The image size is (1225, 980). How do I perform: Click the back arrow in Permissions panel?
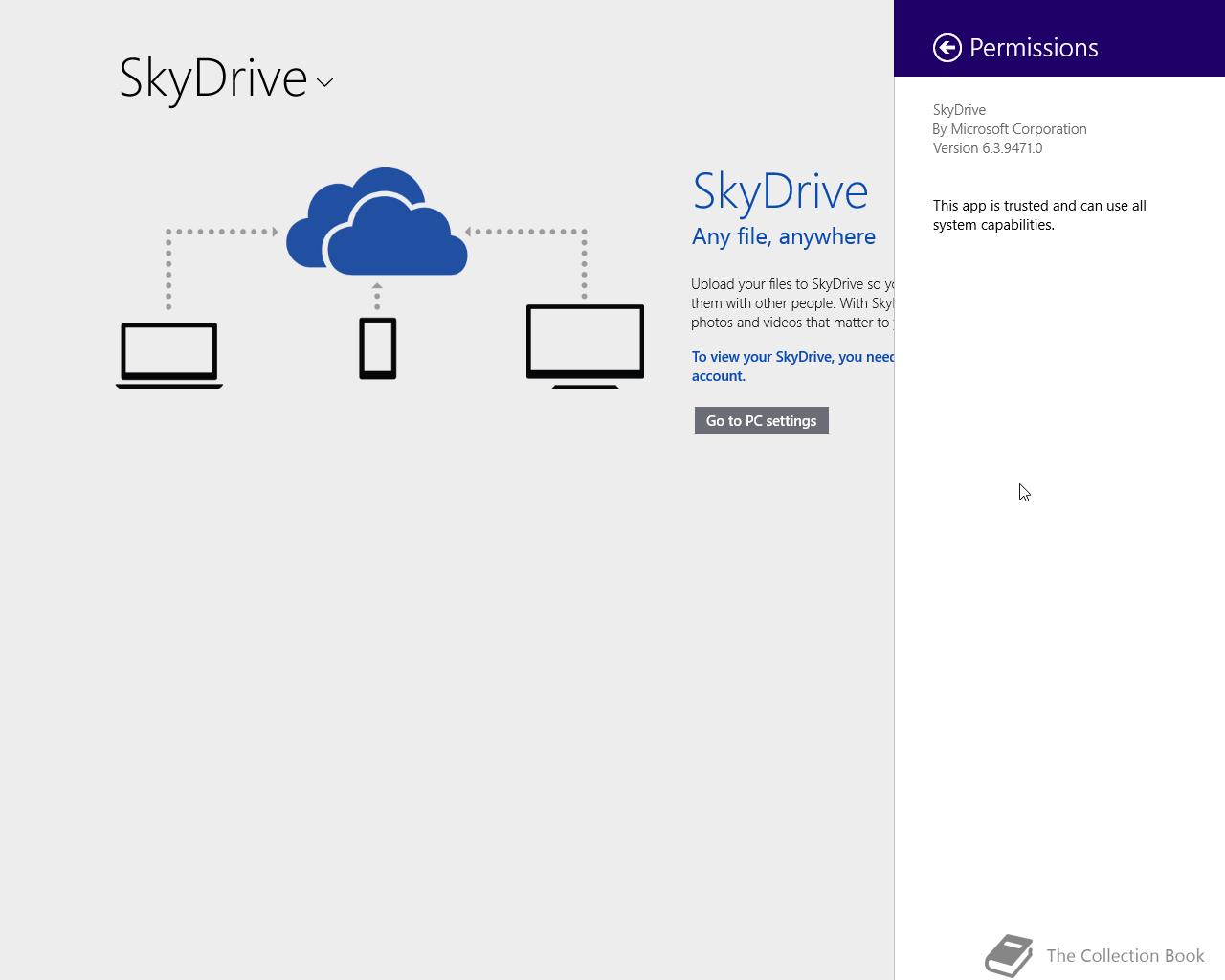point(947,48)
